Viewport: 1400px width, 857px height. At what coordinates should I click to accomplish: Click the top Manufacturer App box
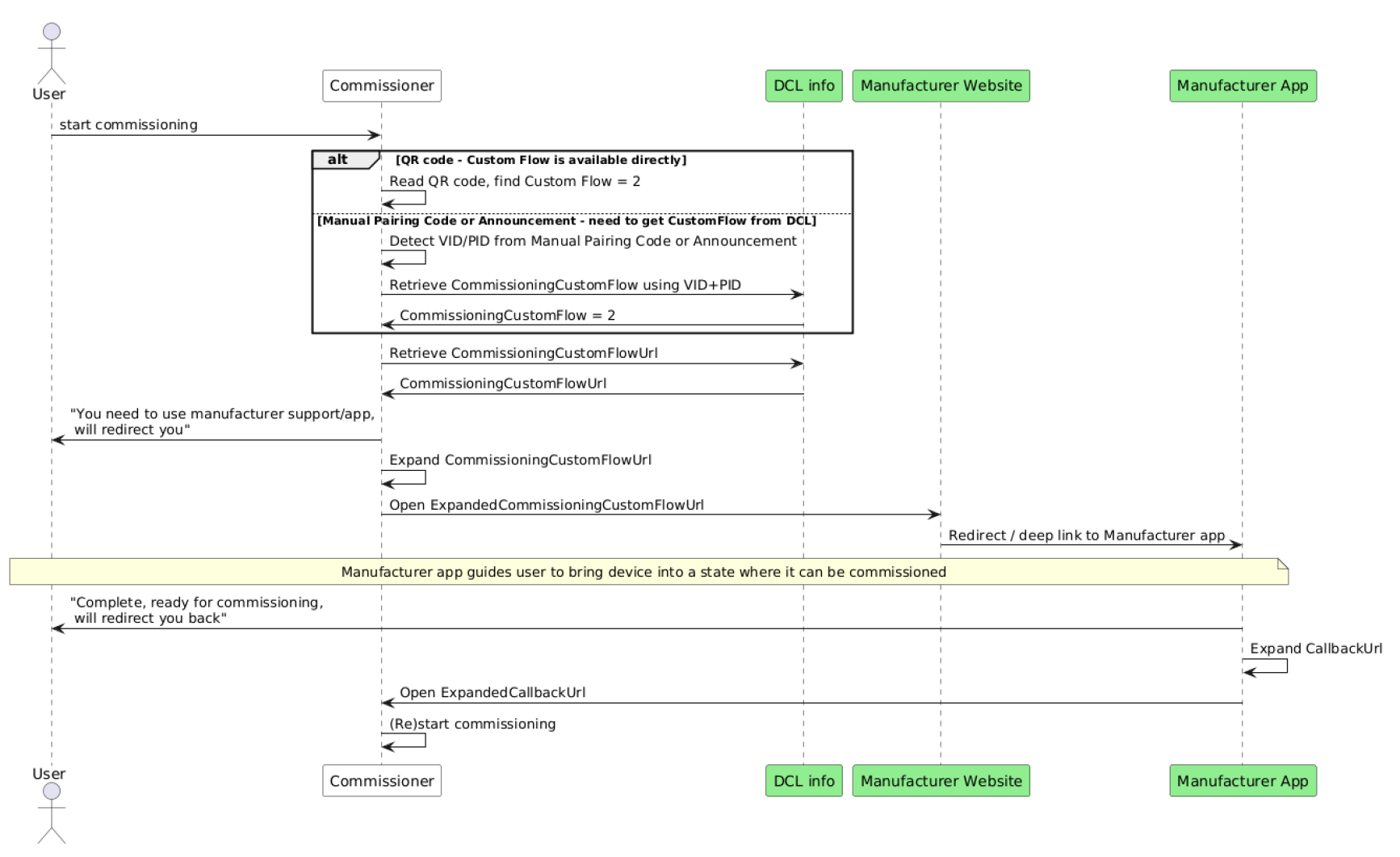[1242, 86]
